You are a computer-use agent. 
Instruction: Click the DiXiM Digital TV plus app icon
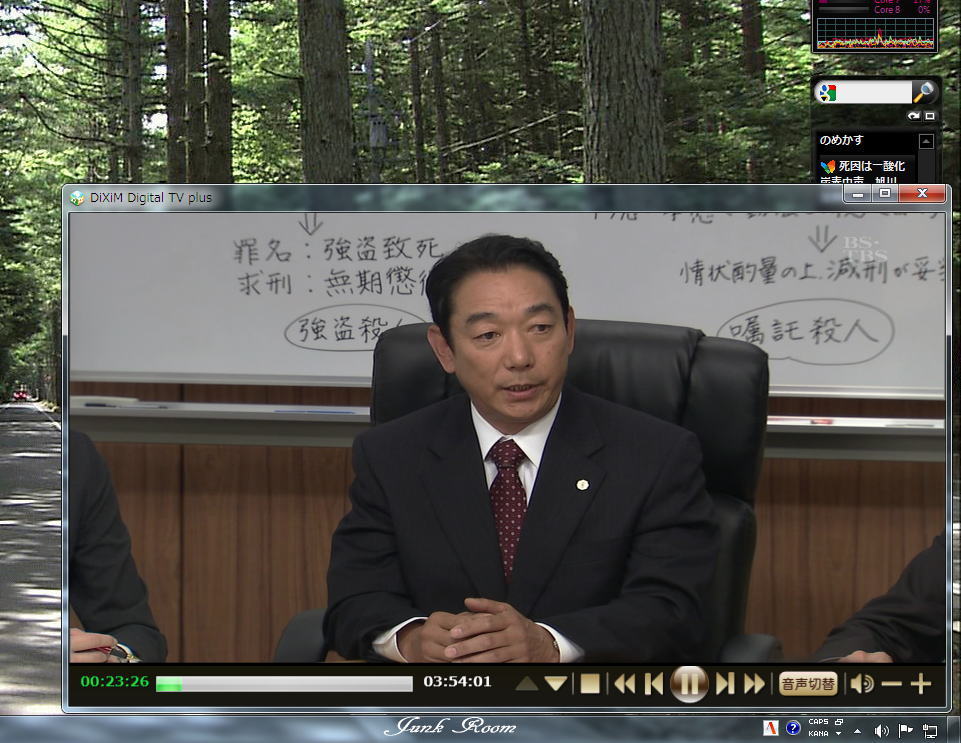click(x=77, y=198)
